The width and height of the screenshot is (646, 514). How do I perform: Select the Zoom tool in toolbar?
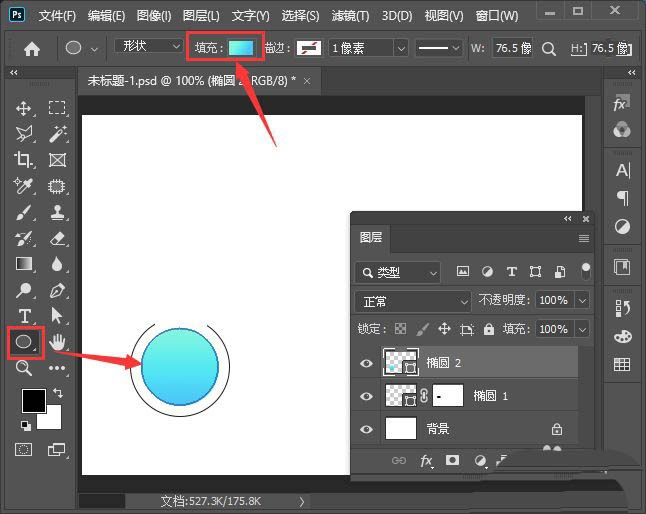(x=24, y=369)
